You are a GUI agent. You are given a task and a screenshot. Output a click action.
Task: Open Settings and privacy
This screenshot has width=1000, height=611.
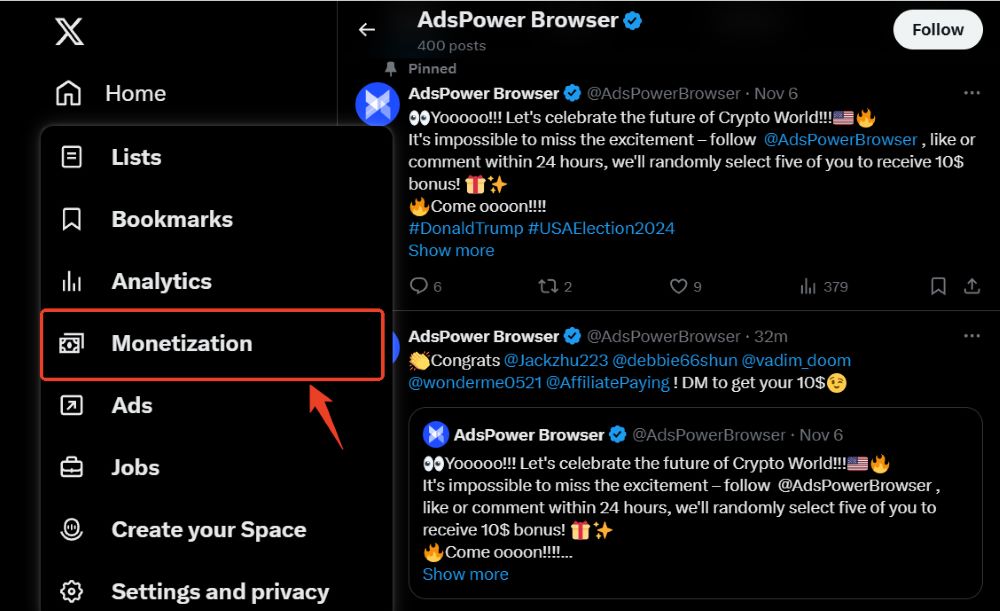coord(221,591)
